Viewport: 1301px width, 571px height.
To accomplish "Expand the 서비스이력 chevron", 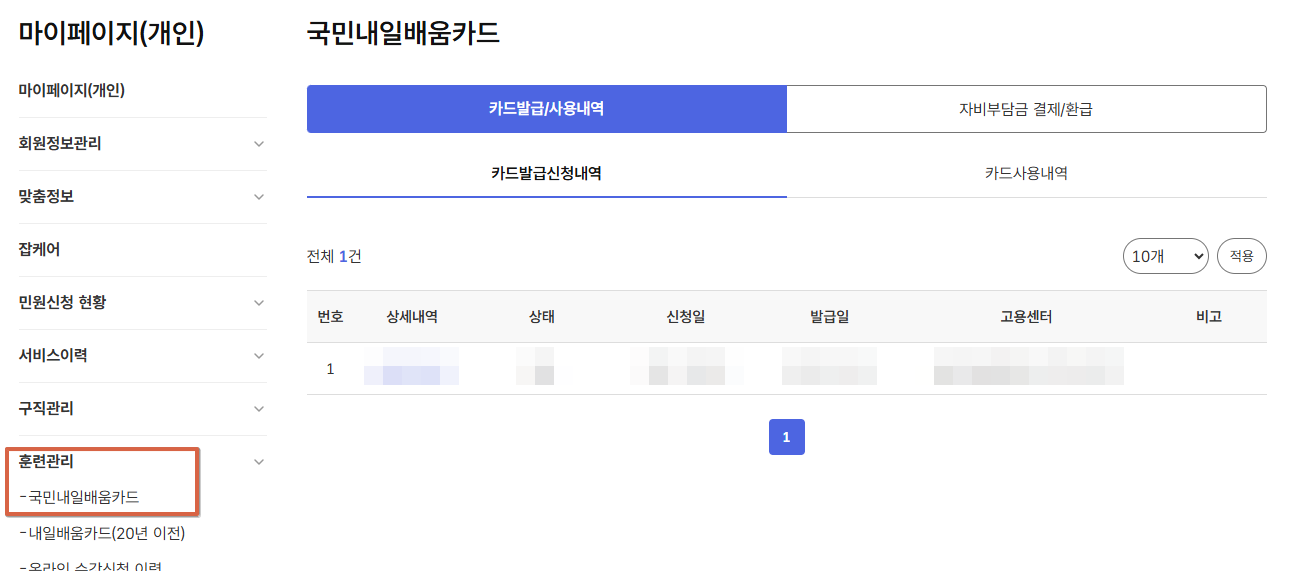I will [x=259, y=356].
